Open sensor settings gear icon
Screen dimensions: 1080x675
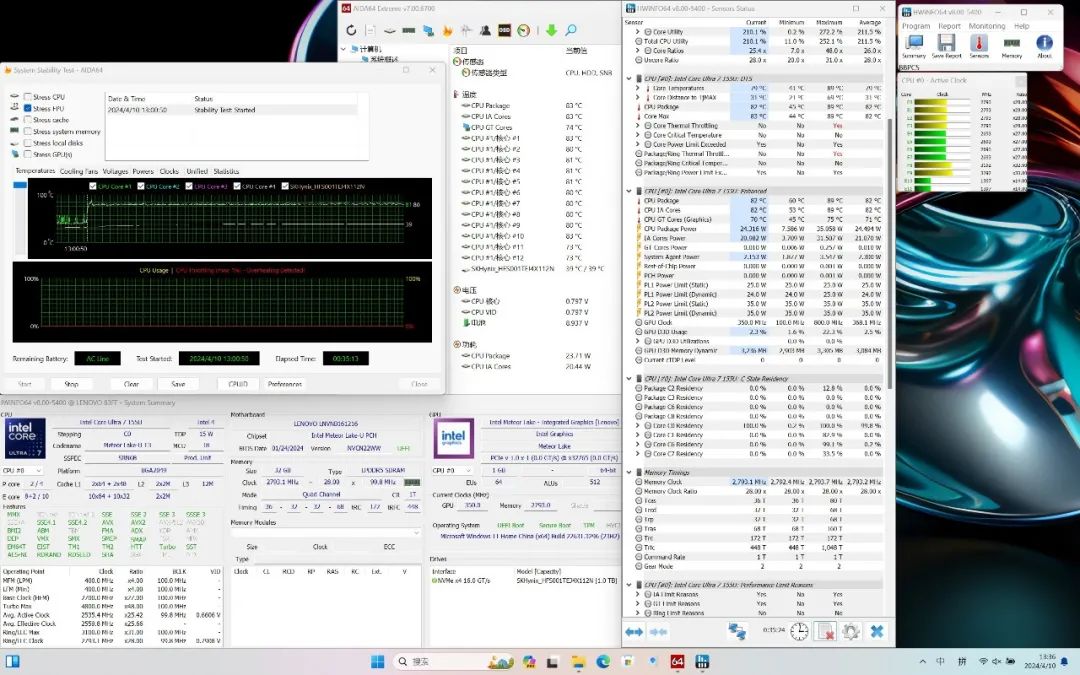(850, 631)
